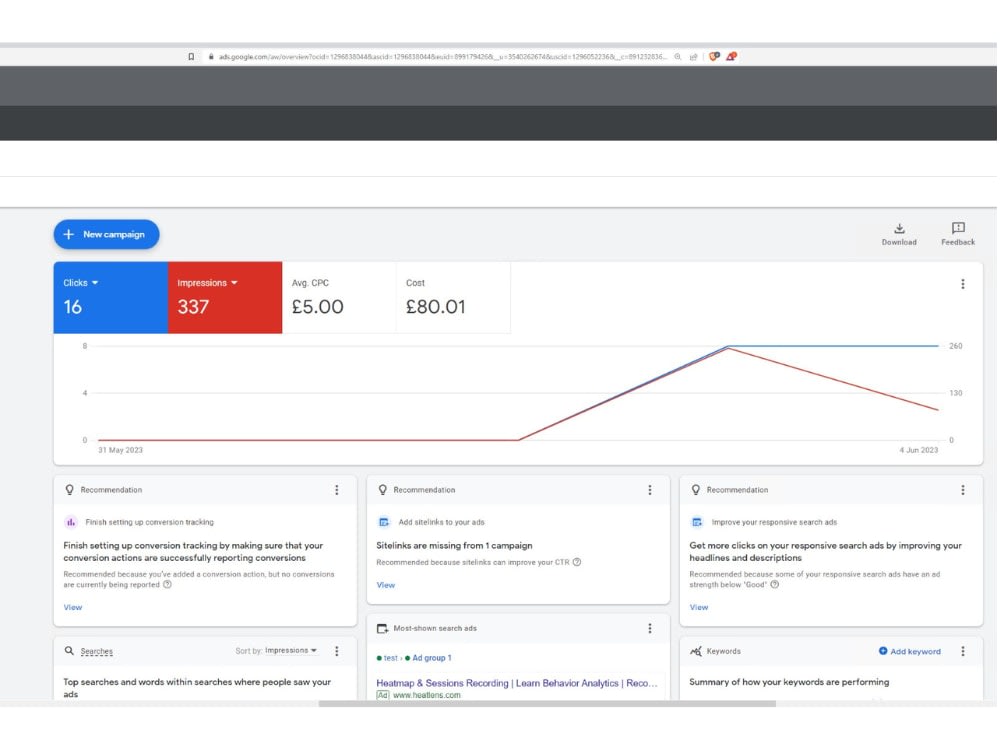Click the Keywords card icon
This screenshot has width=1000, height=750.
tap(696, 651)
